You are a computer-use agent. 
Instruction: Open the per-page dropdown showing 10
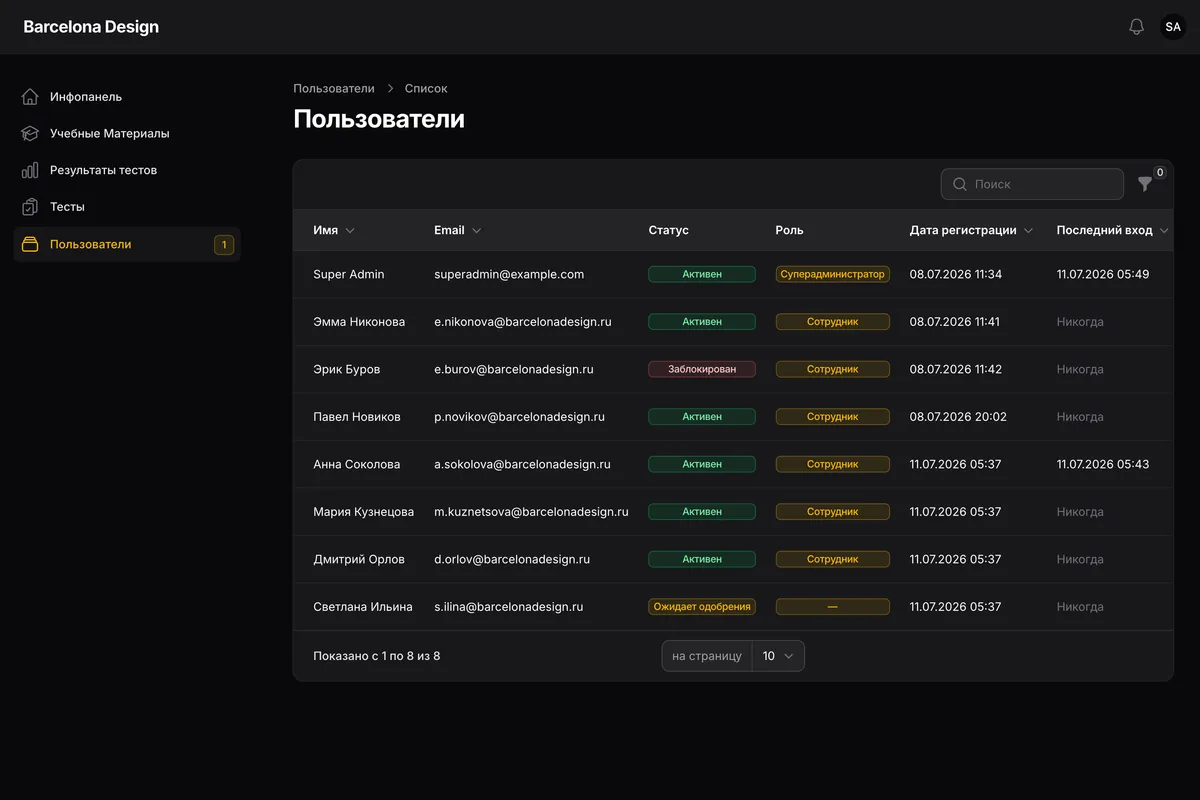tap(778, 656)
